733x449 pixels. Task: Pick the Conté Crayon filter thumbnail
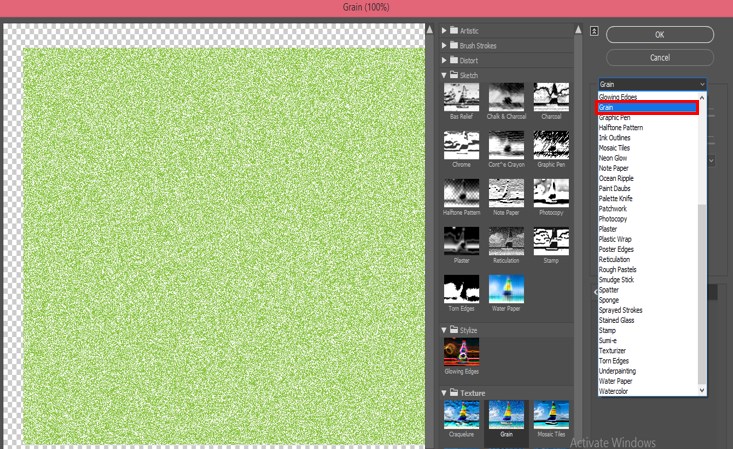pyautogui.click(x=506, y=145)
